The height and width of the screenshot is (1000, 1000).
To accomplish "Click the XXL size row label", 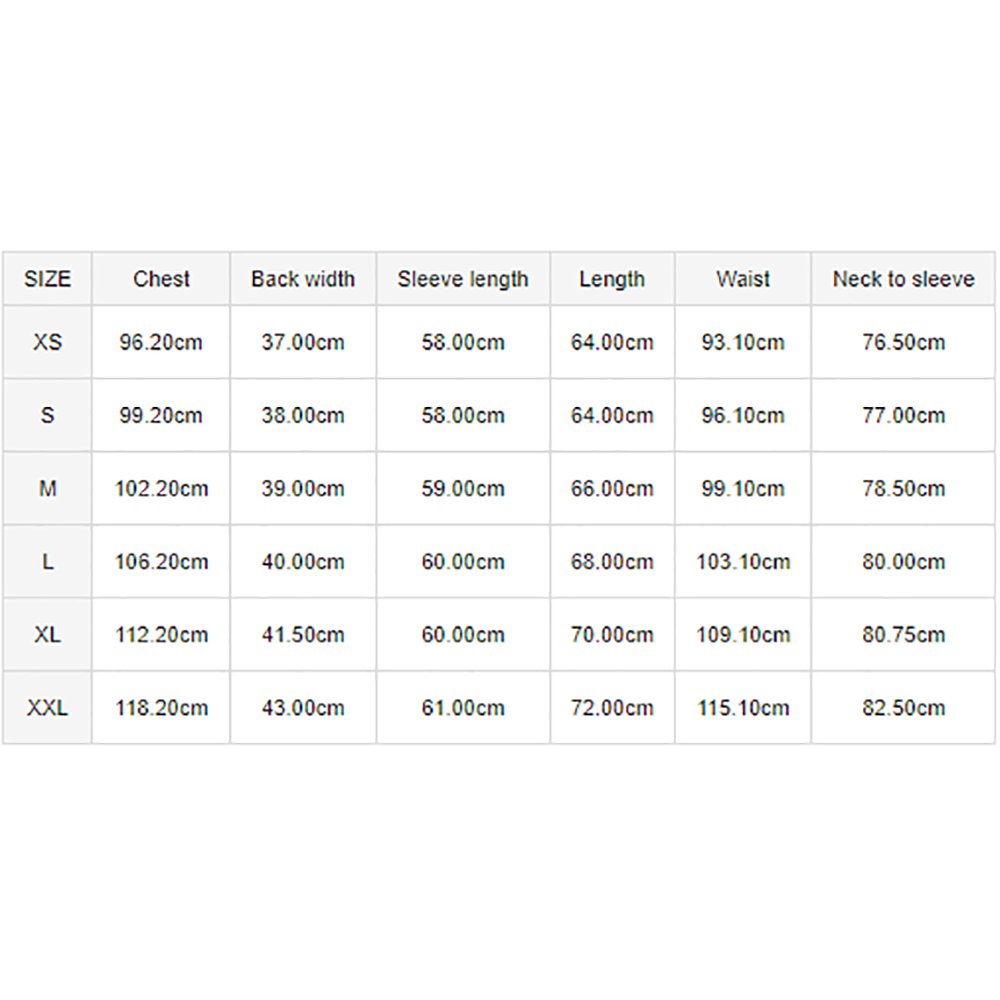I will tap(47, 707).
